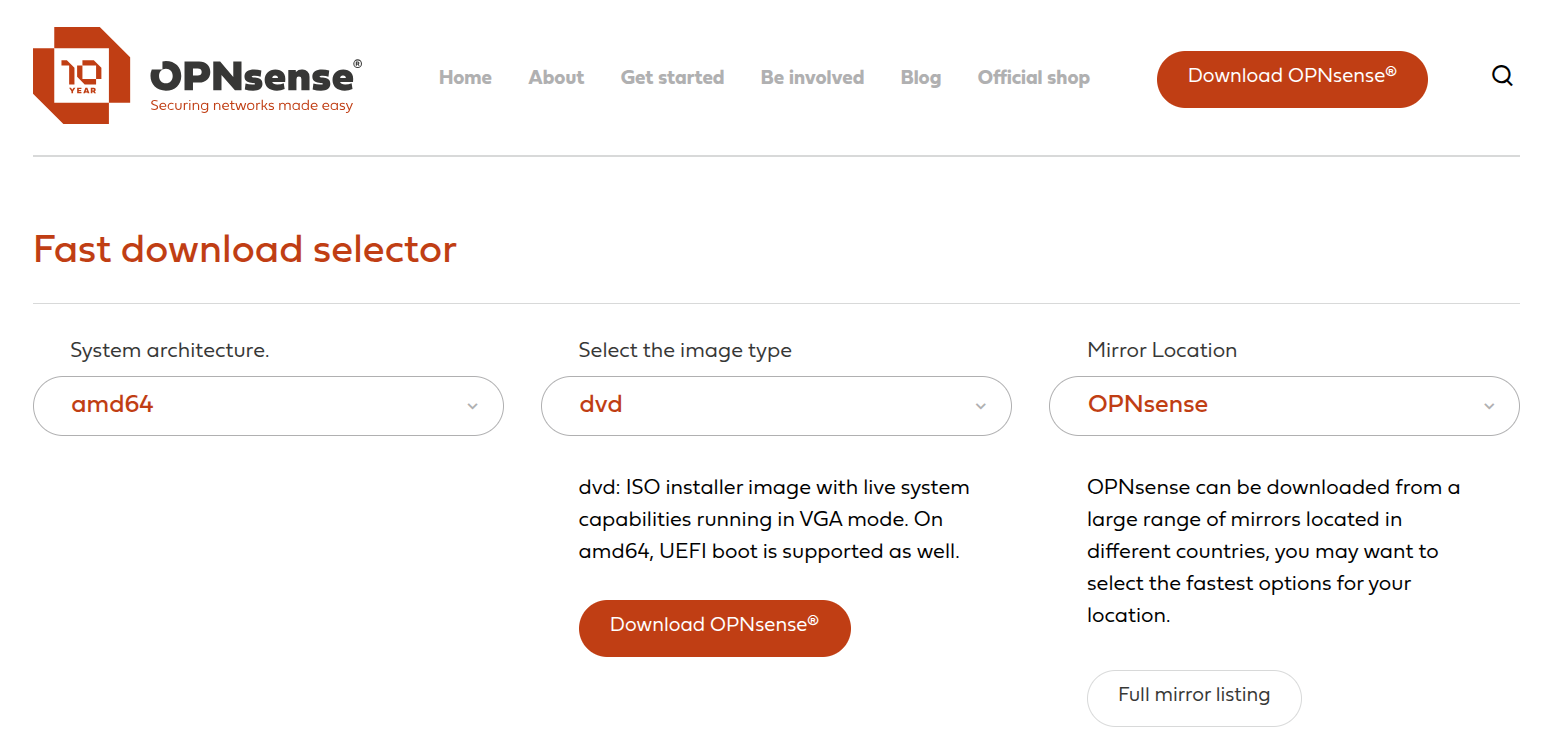Screen dimensions: 1548x739
Task: Open the site search magnifier icon
Action: click(x=1502, y=76)
